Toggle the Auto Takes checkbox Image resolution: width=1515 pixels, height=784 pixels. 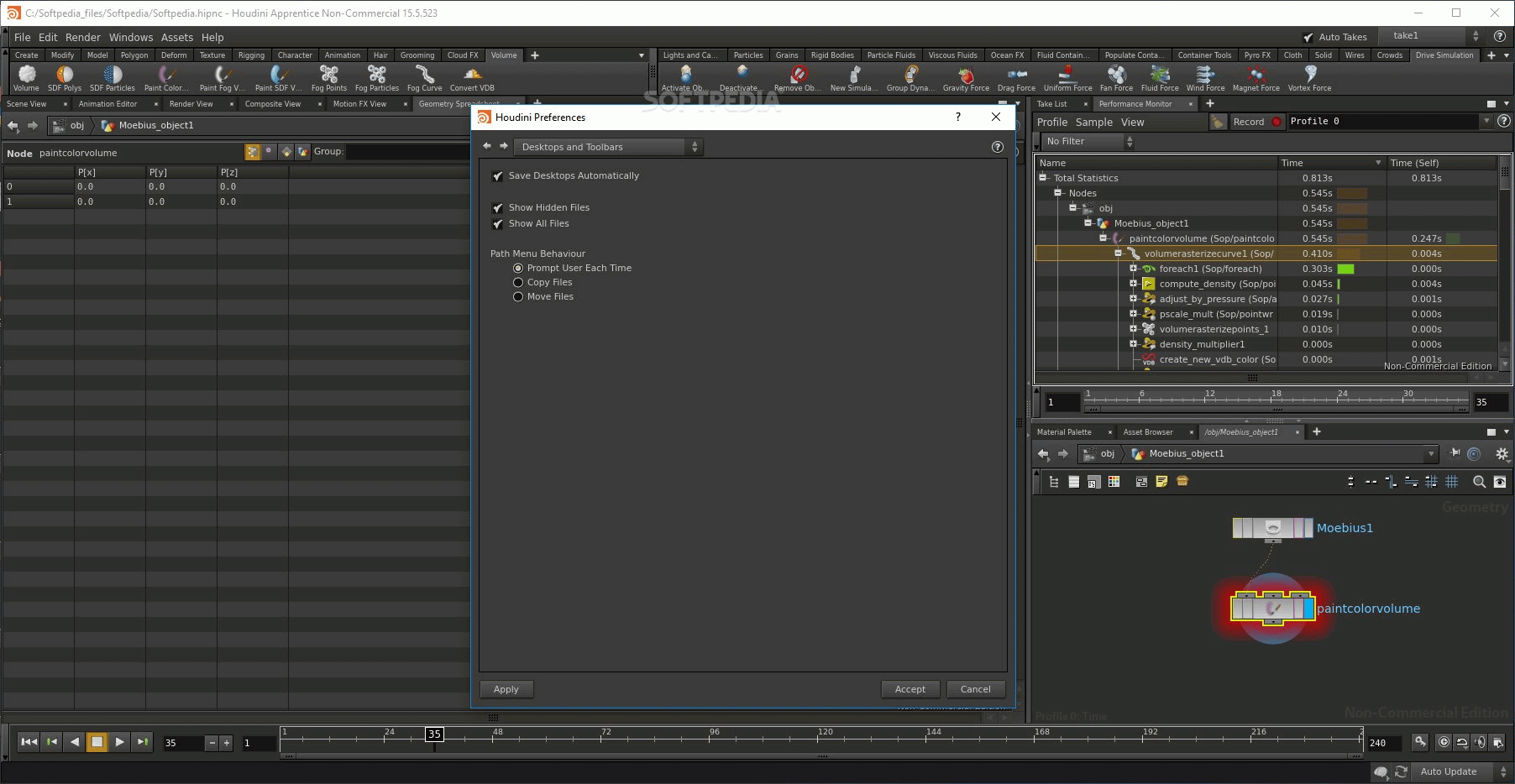[1308, 38]
